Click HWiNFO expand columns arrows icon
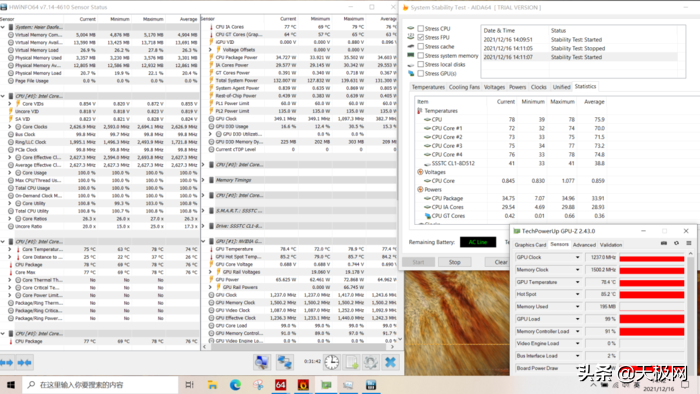 [x=7, y=363]
